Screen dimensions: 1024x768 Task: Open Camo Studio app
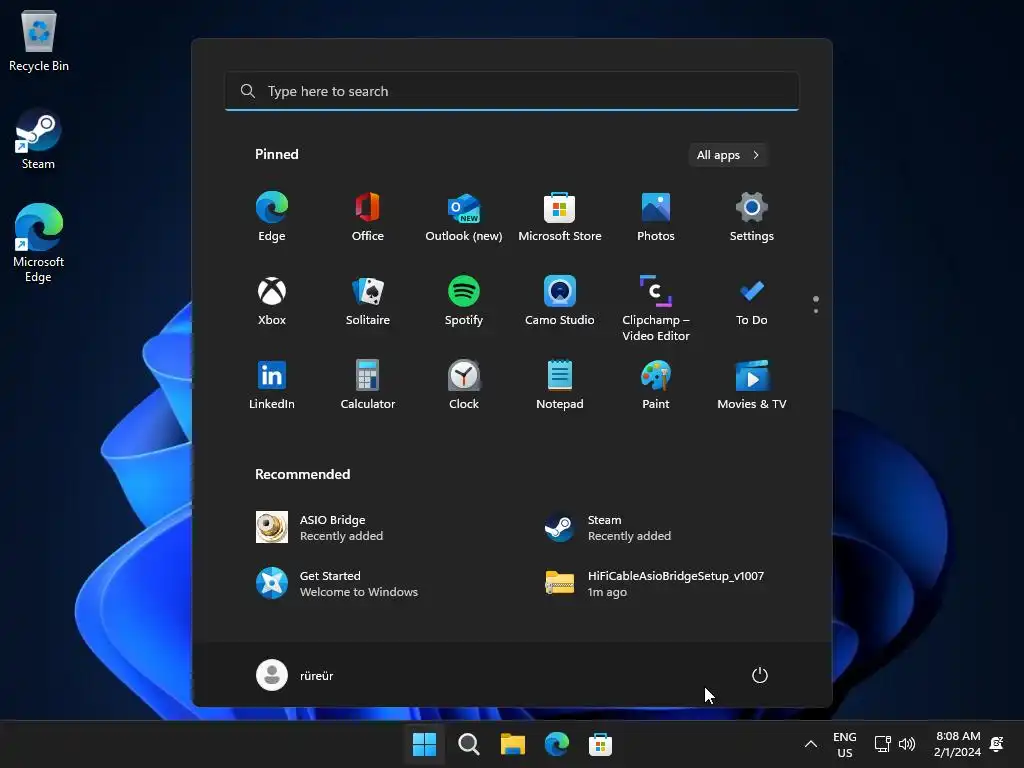coord(560,301)
